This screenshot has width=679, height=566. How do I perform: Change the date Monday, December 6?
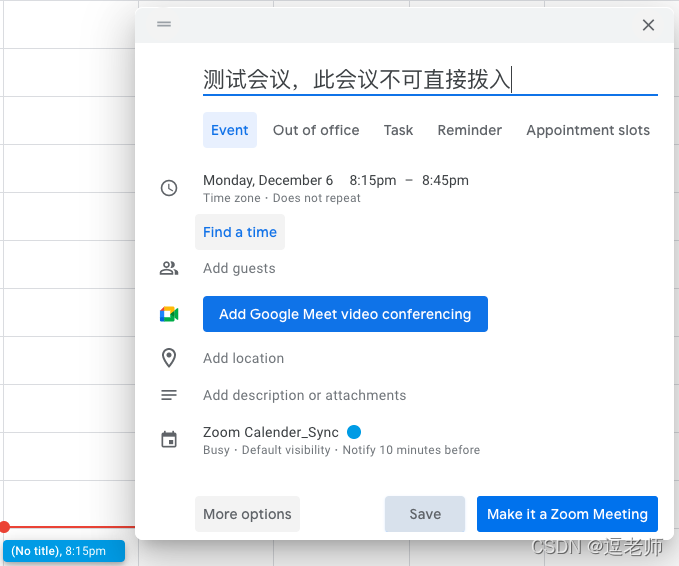[x=268, y=180]
